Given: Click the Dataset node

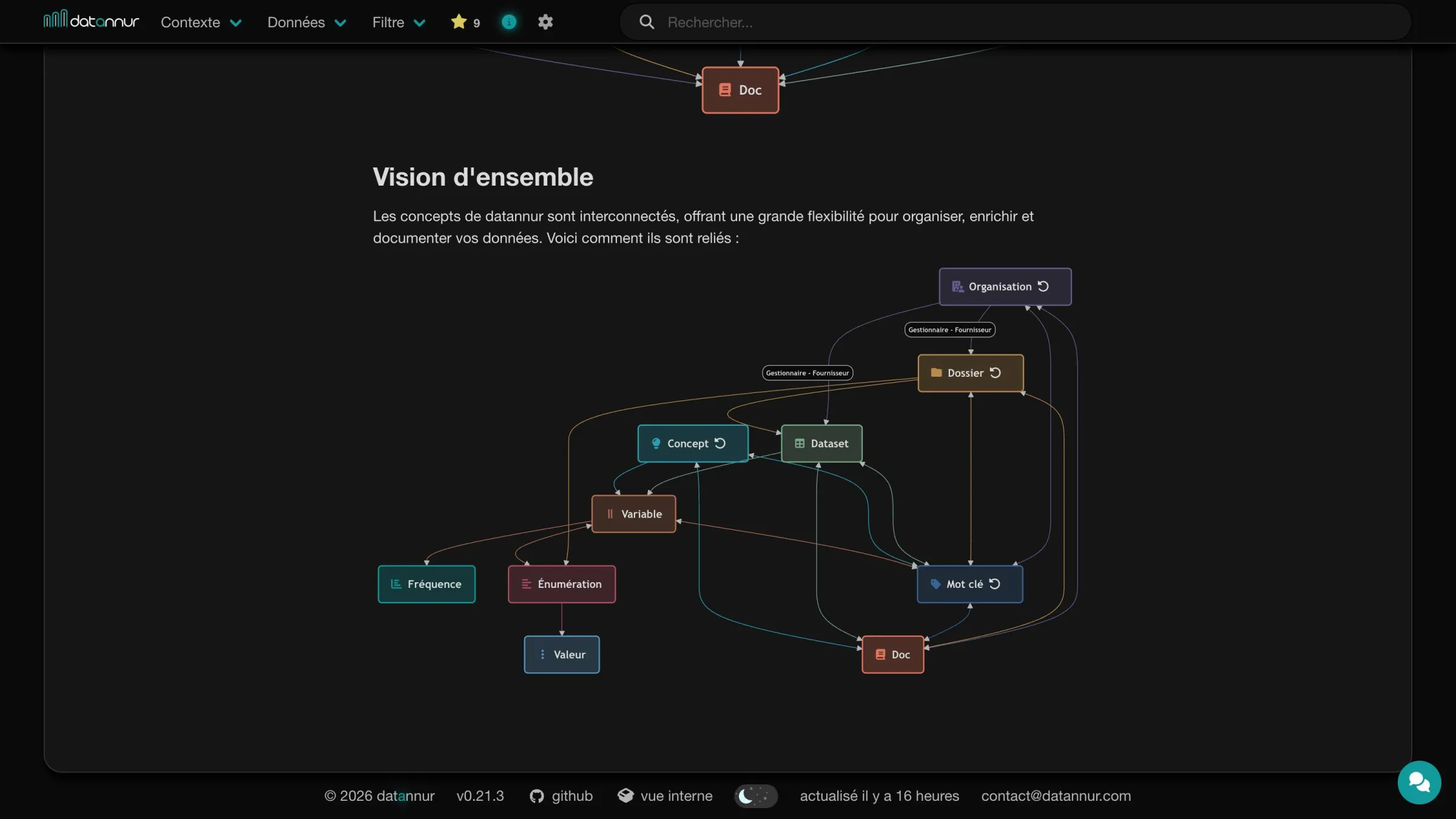Looking at the screenshot, I should (x=821, y=443).
